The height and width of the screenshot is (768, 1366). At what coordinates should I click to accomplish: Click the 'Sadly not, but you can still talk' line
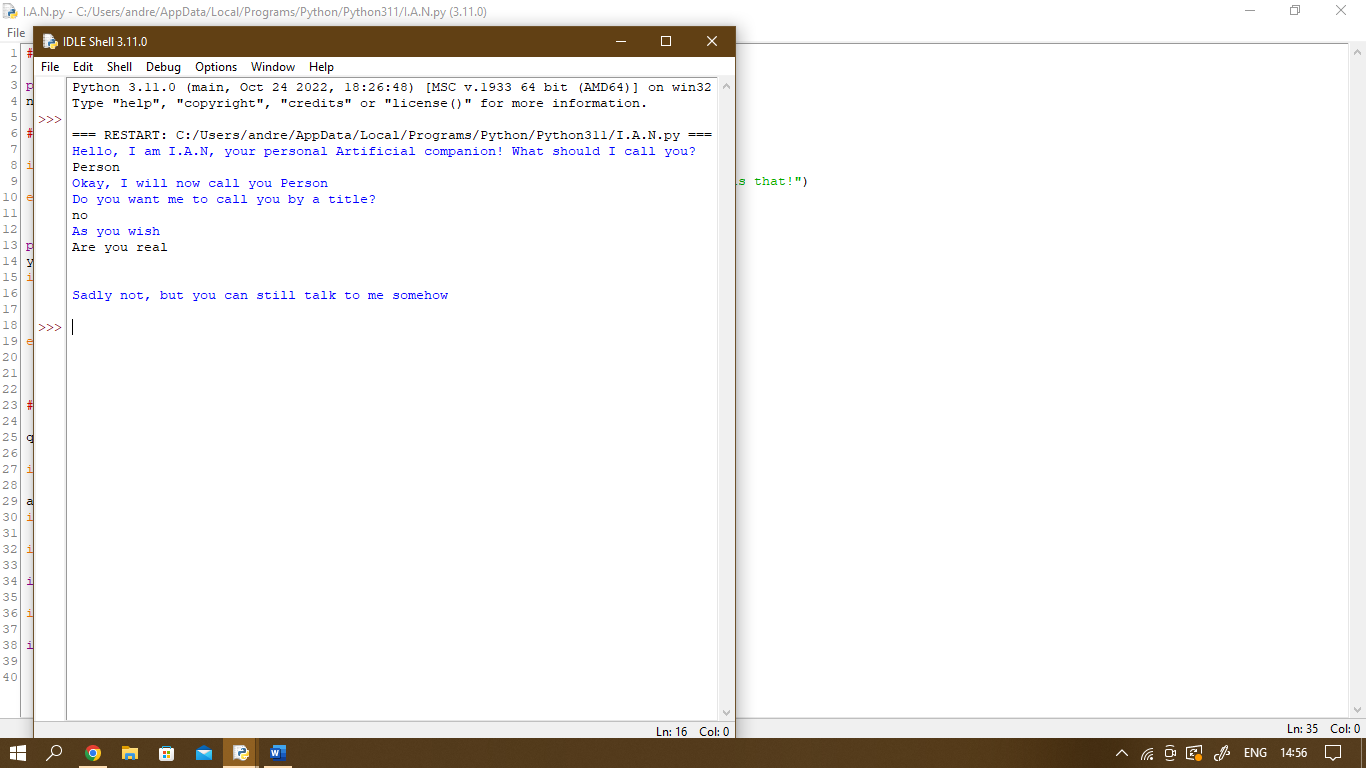pyautogui.click(x=260, y=295)
